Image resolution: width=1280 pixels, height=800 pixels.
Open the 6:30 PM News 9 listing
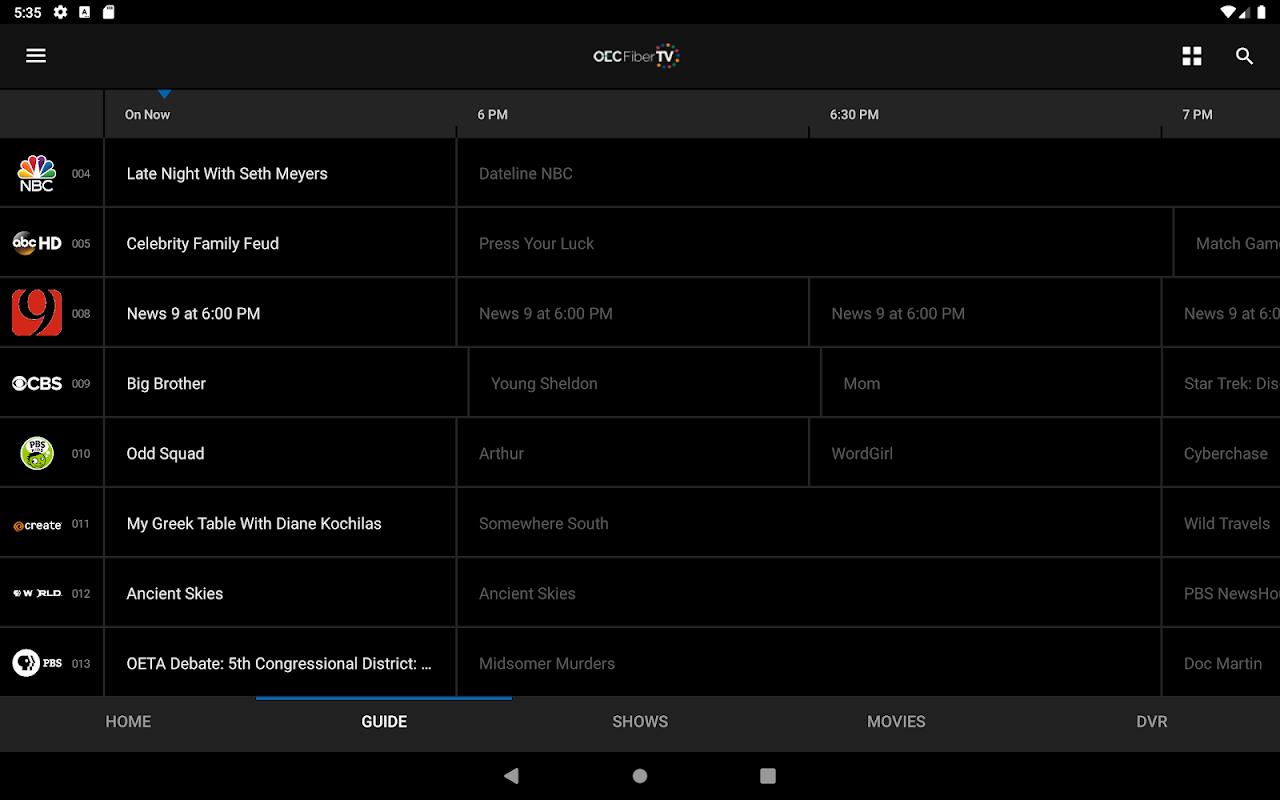click(985, 313)
